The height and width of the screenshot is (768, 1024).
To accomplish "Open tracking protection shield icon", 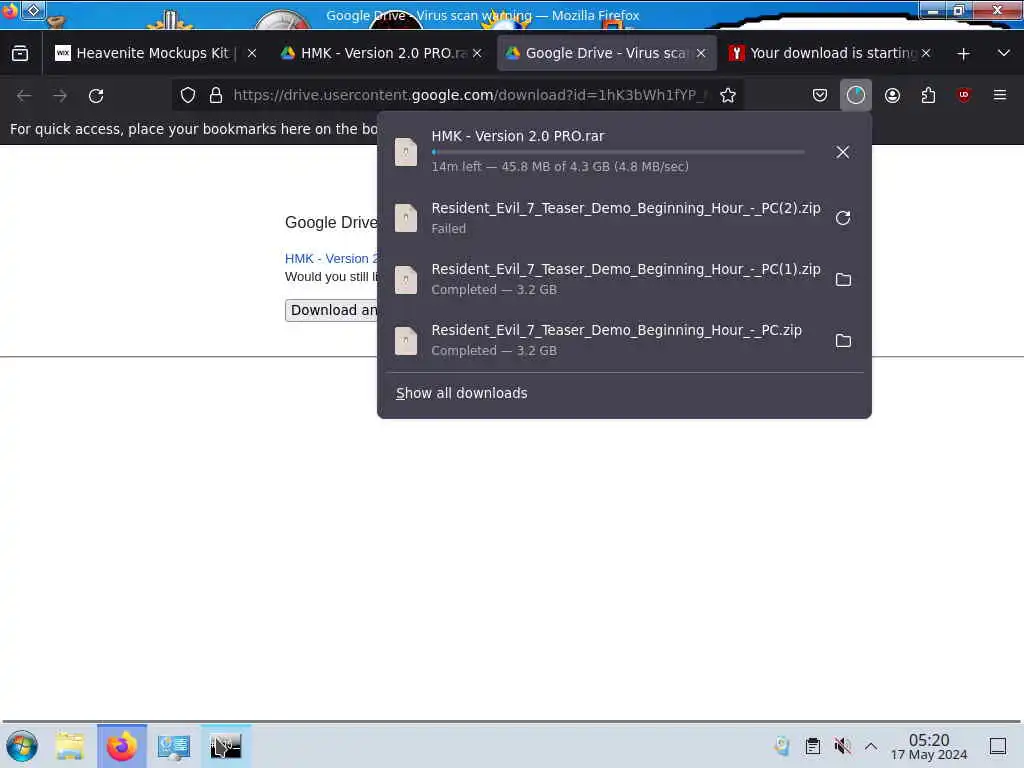I will (188, 95).
